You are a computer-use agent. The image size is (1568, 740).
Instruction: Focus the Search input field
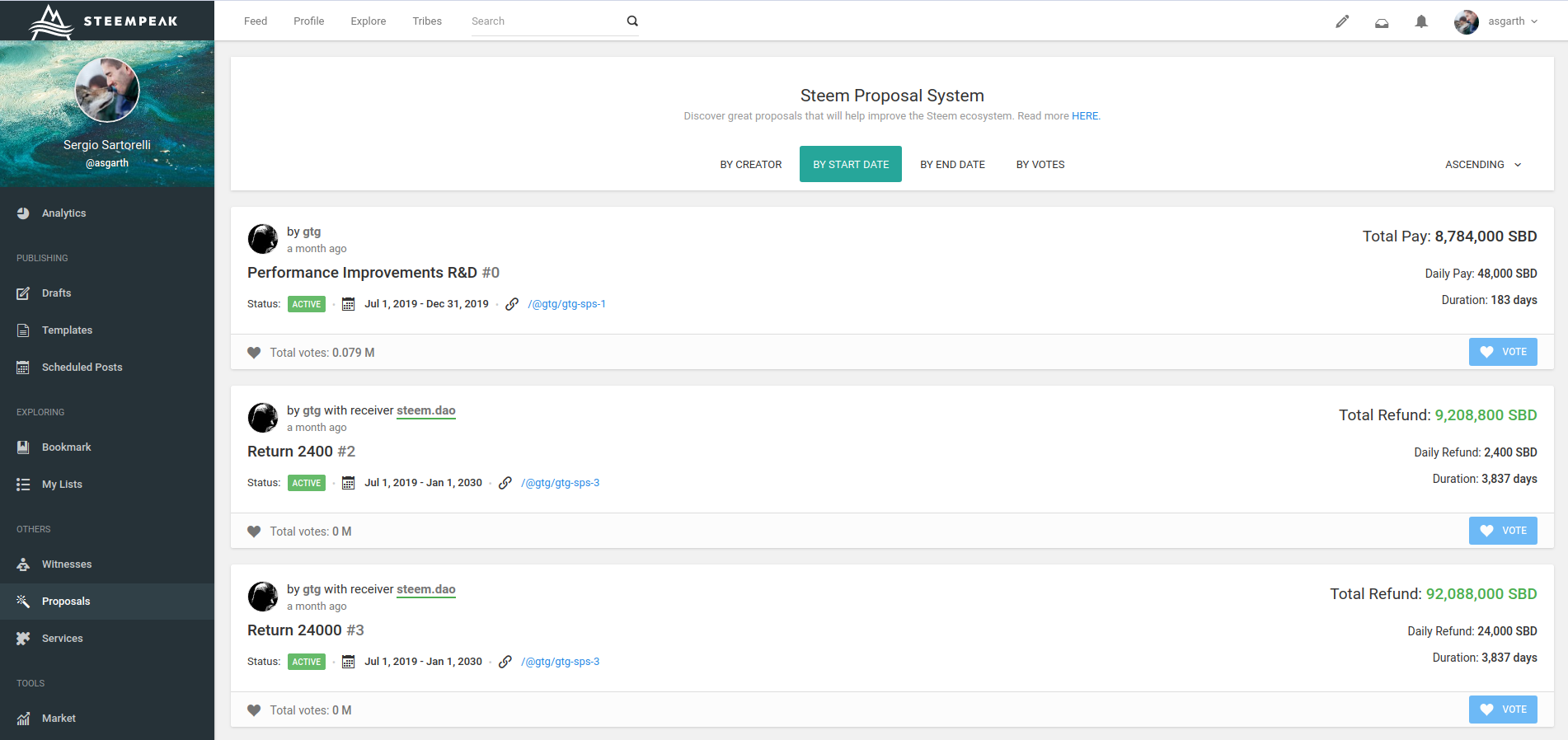tap(546, 21)
